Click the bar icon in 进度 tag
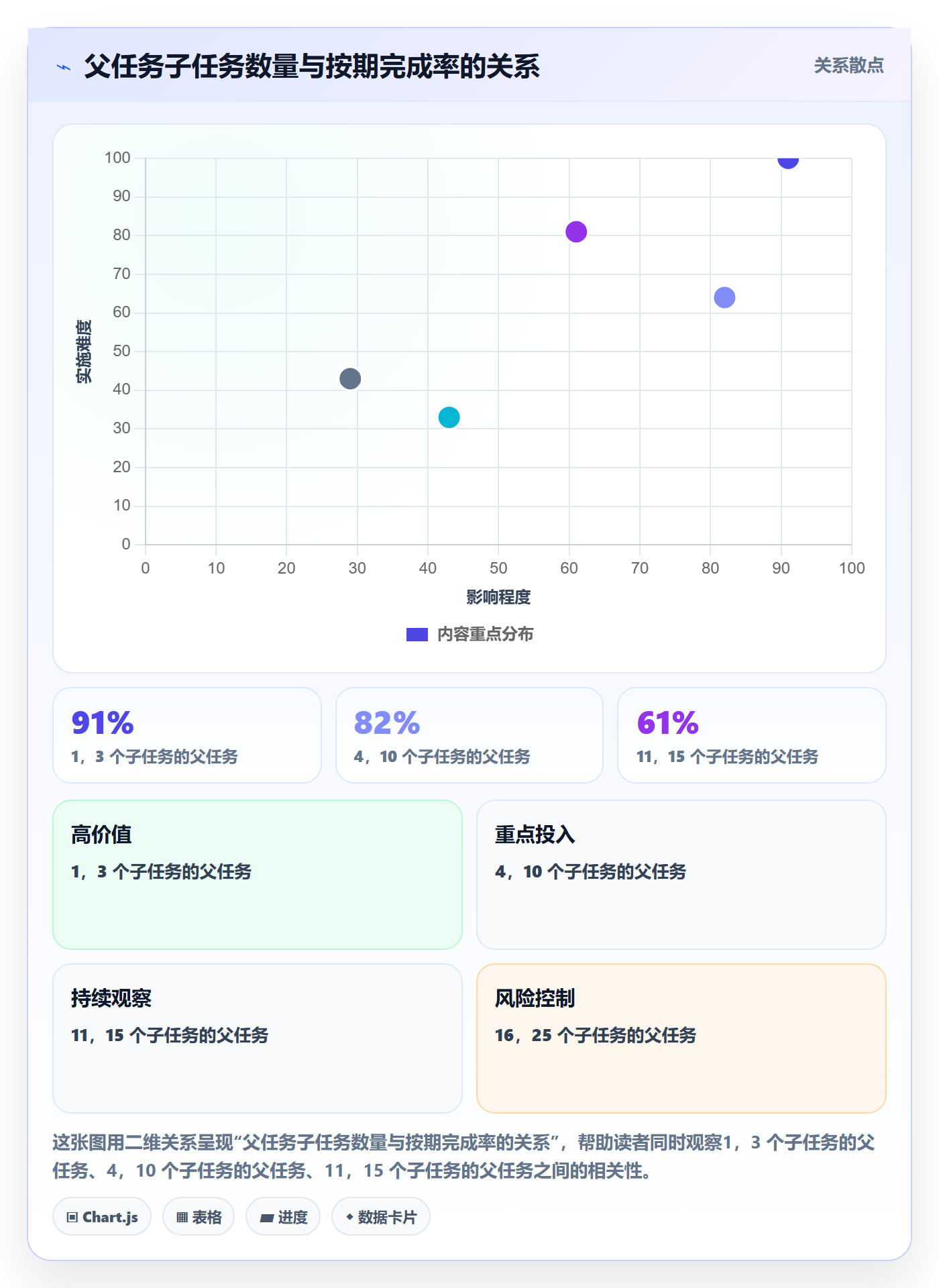Screen dimensions: 939x1288 click(267, 1218)
